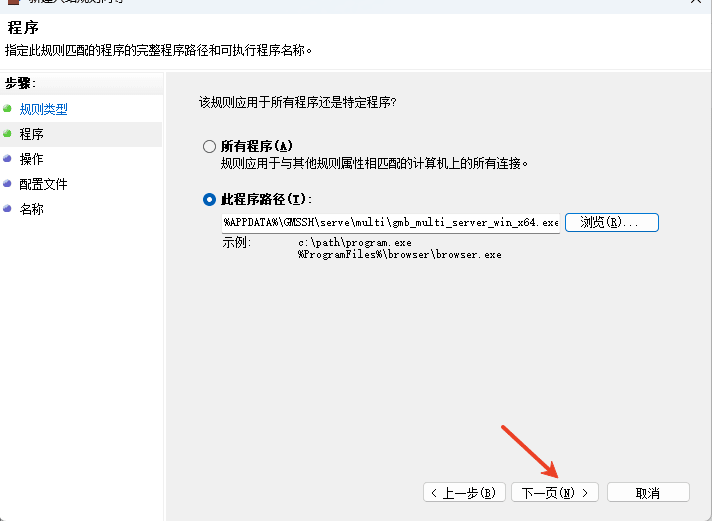Click blue bullet beside 操作
Image resolution: width=712 pixels, height=521 pixels.
7,159
